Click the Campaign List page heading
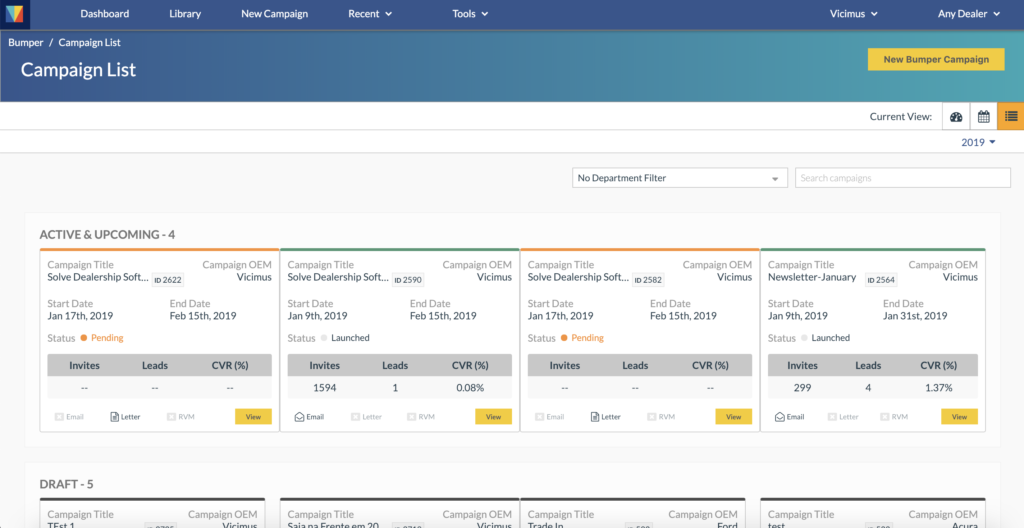The width and height of the screenshot is (1024, 528). tap(78, 70)
